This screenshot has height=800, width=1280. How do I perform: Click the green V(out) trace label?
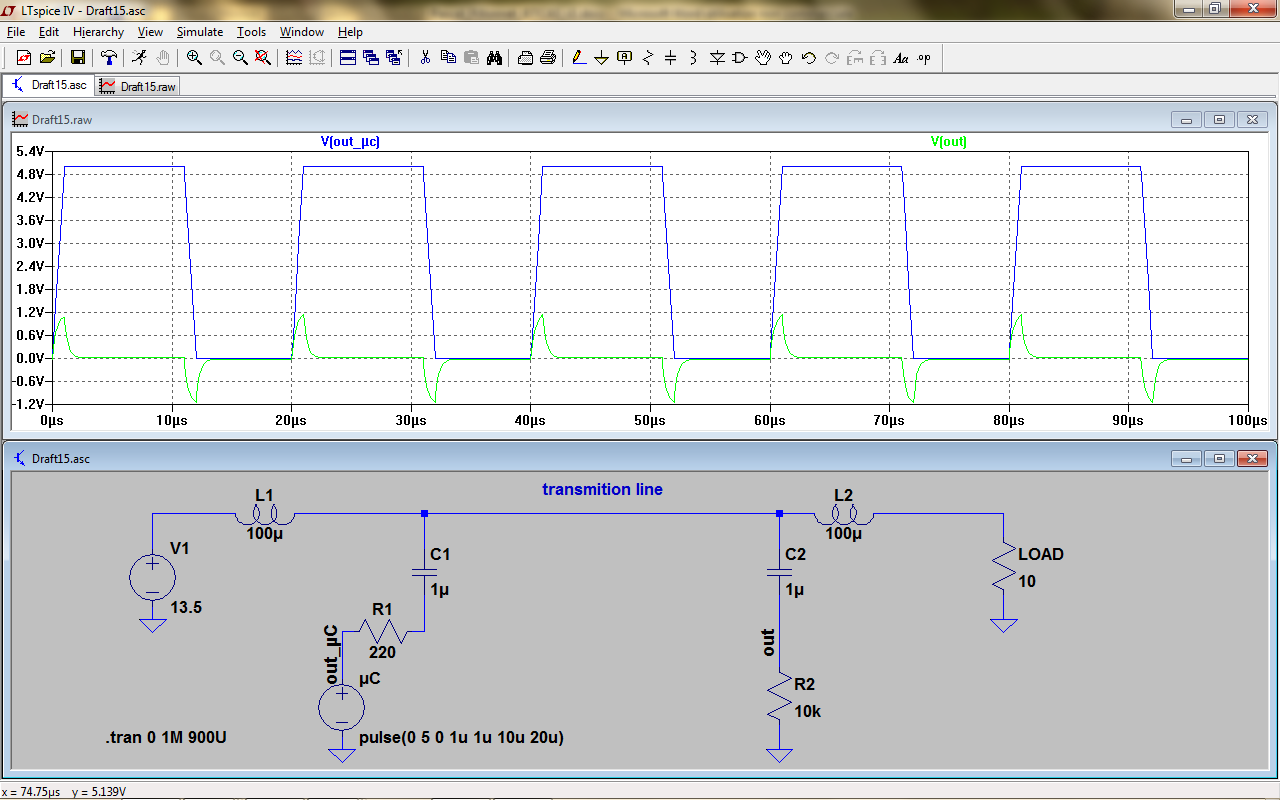tap(948, 142)
